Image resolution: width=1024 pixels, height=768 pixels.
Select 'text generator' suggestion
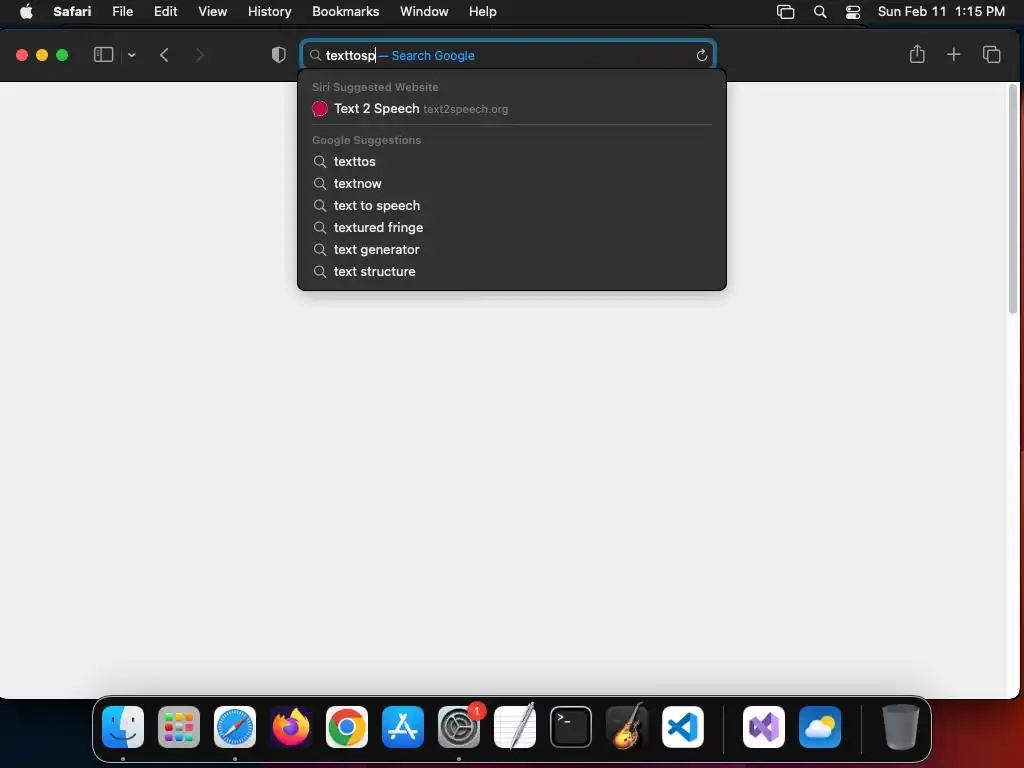click(511, 249)
